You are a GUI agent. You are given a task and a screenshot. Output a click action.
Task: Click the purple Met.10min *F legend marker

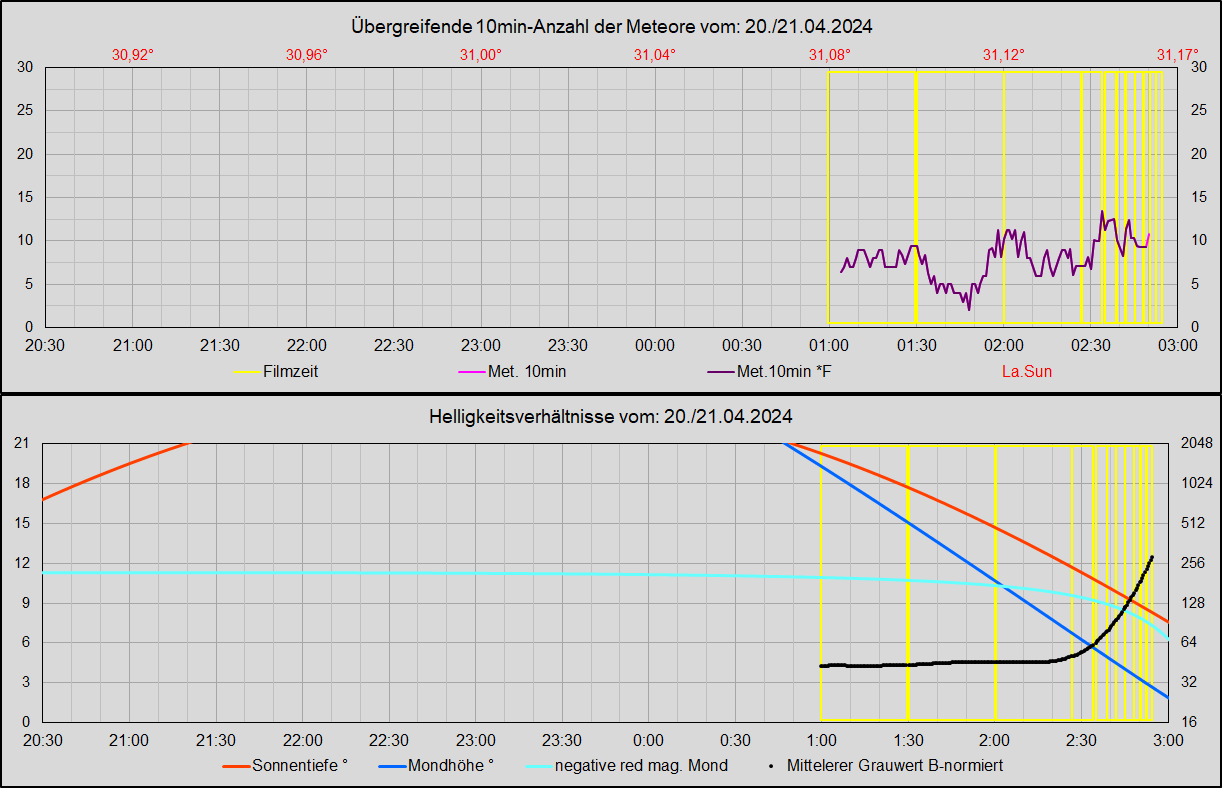click(x=720, y=372)
